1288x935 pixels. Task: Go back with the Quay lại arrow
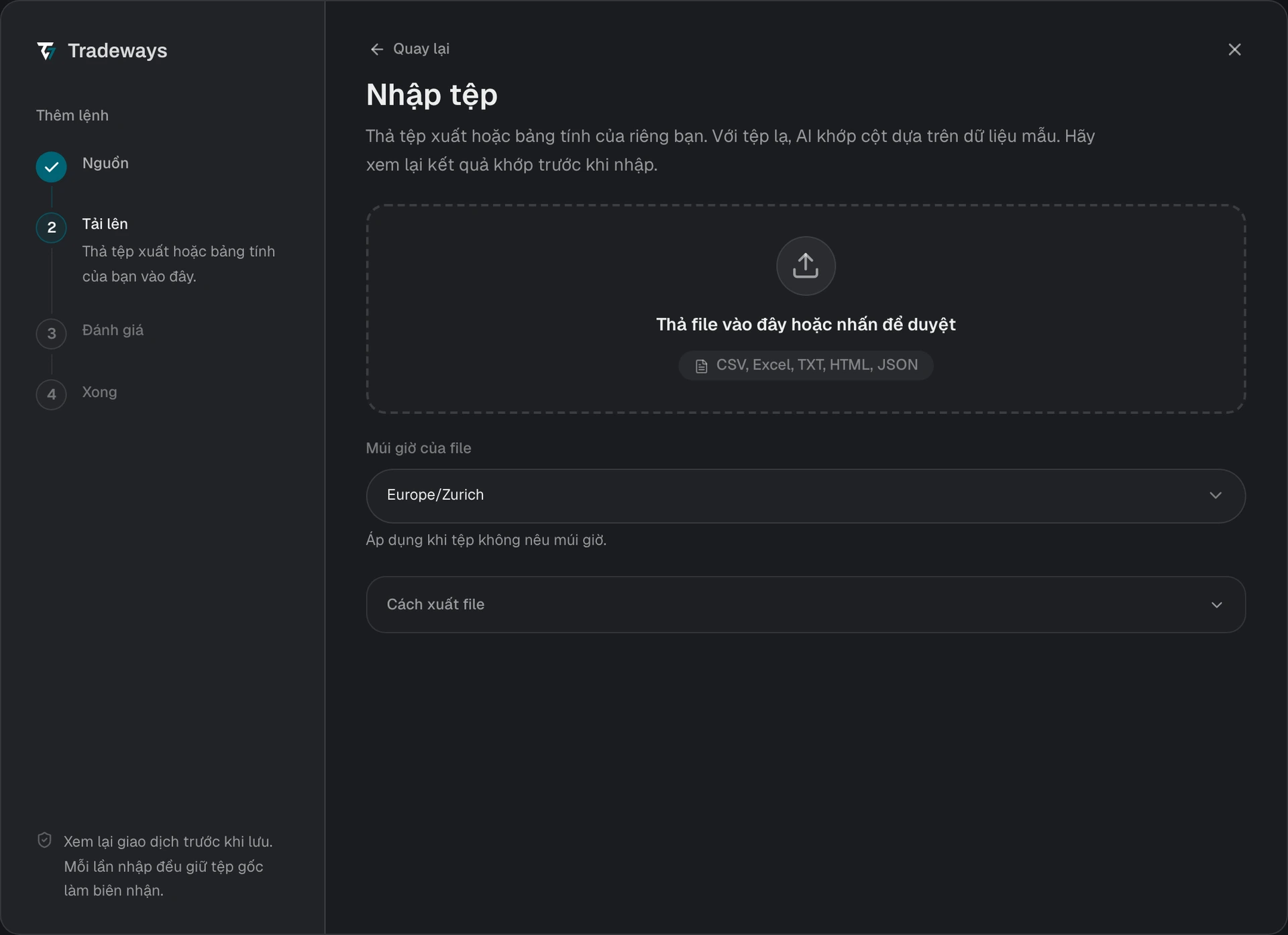[377, 49]
